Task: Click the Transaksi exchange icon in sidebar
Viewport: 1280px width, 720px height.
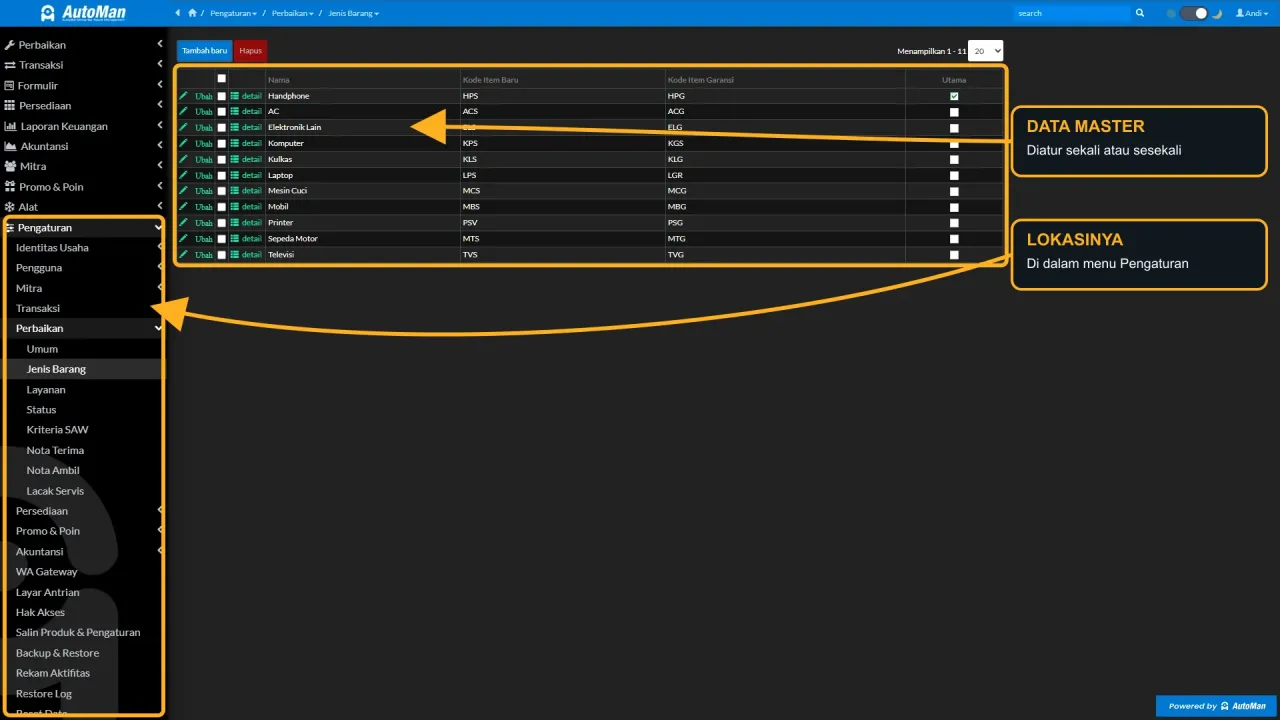Action: click(x=10, y=65)
